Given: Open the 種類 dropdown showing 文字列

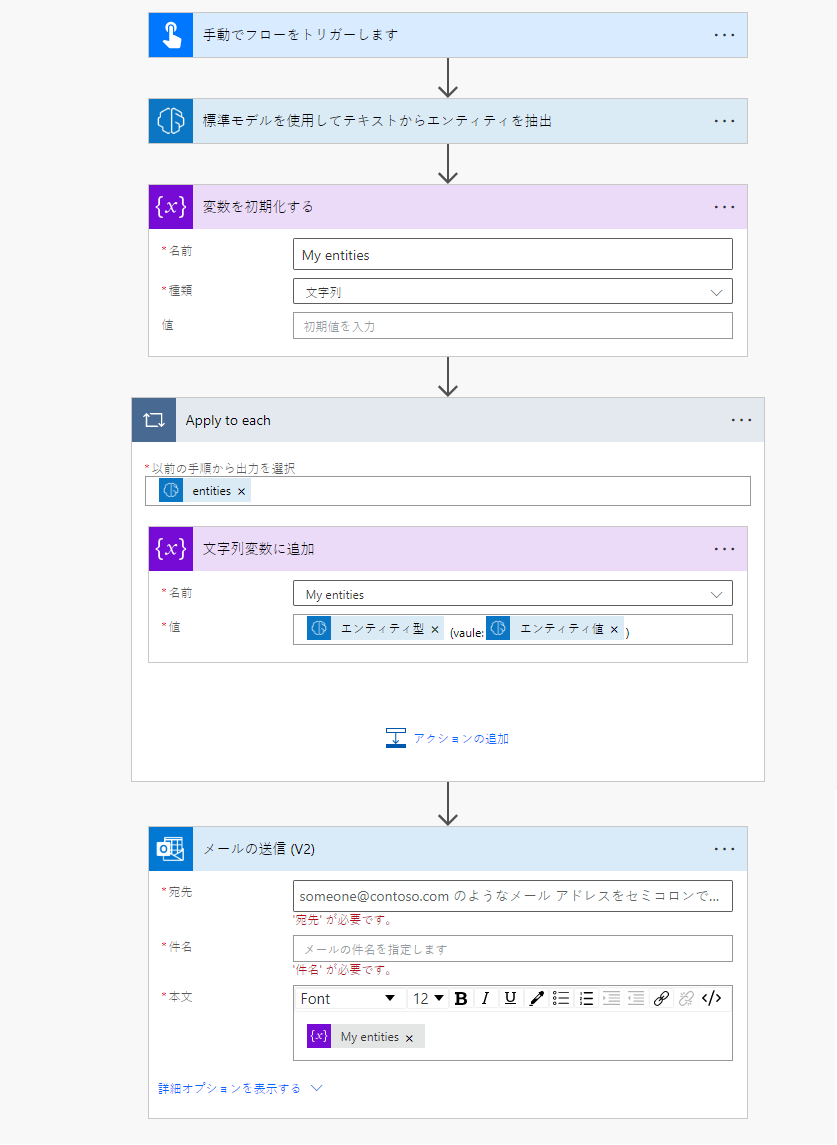Looking at the screenshot, I should [x=717, y=291].
